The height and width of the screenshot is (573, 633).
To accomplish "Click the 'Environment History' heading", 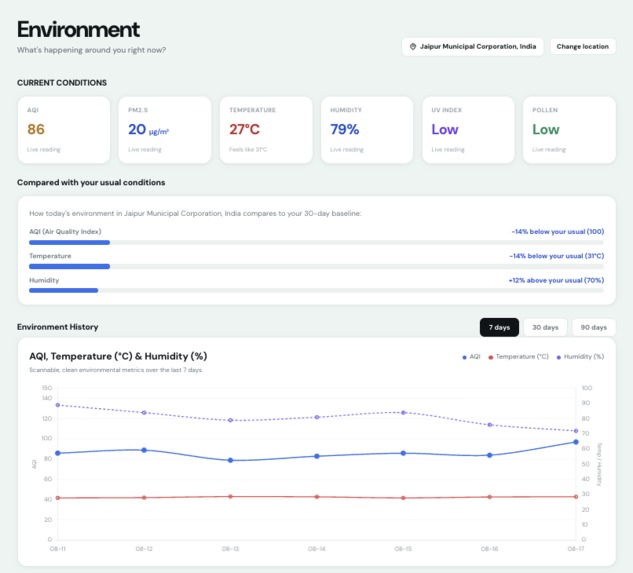I will coord(58,327).
